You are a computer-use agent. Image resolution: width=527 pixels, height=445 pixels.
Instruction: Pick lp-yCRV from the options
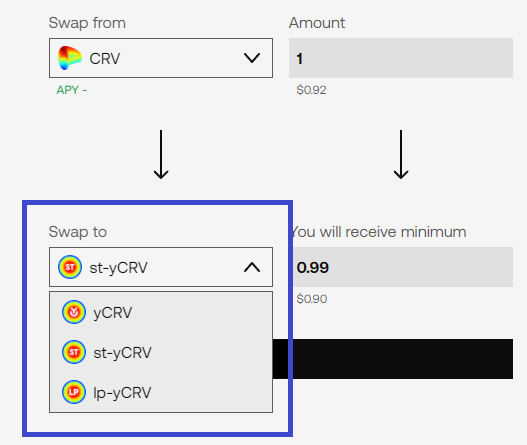[x=161, y=392]
